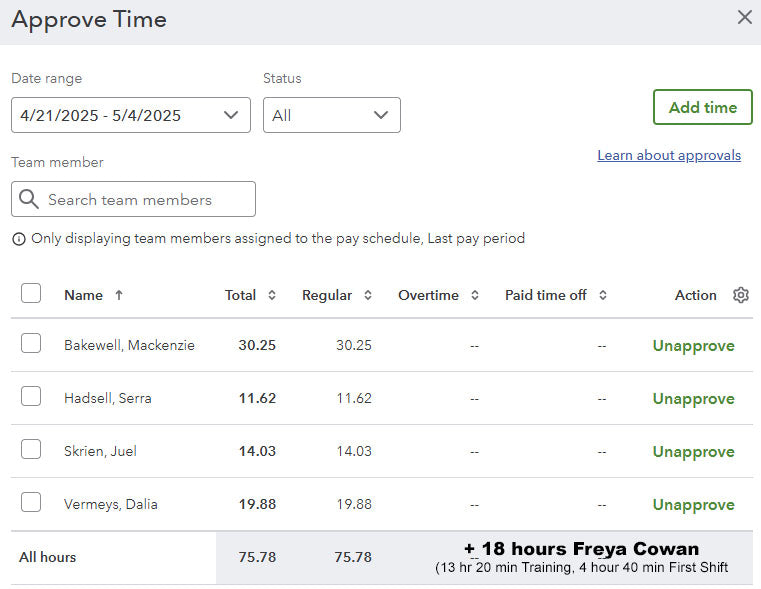Sort the Paid time off column
This screenshot has width=761, height=589.
(x=602, y=295)
